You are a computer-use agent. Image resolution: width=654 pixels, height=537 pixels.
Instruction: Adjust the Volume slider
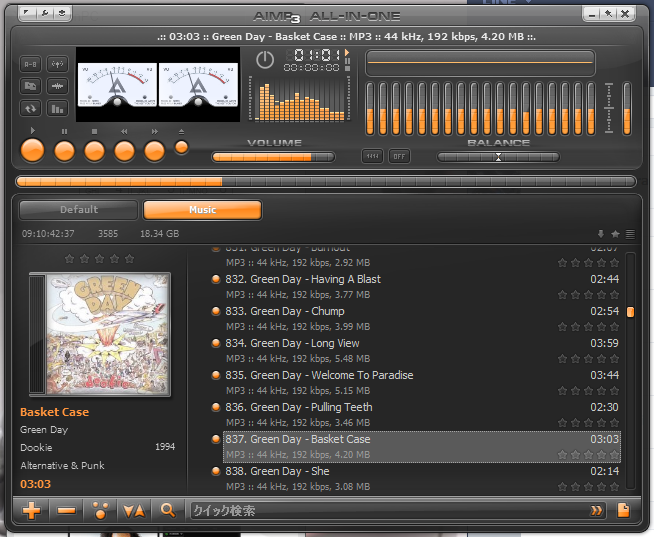coord(273,157)
